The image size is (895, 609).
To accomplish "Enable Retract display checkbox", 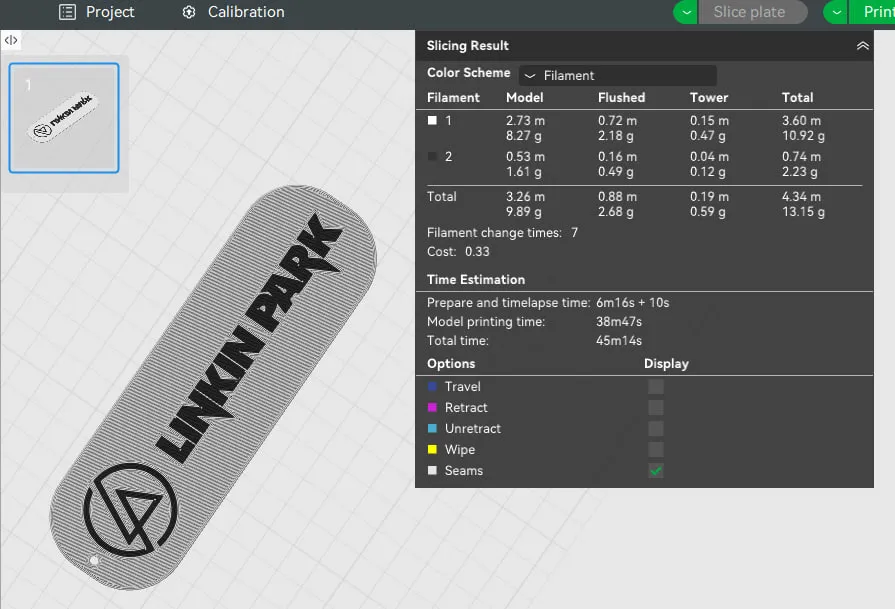I will pyautogui.click(x=656, y=408).
